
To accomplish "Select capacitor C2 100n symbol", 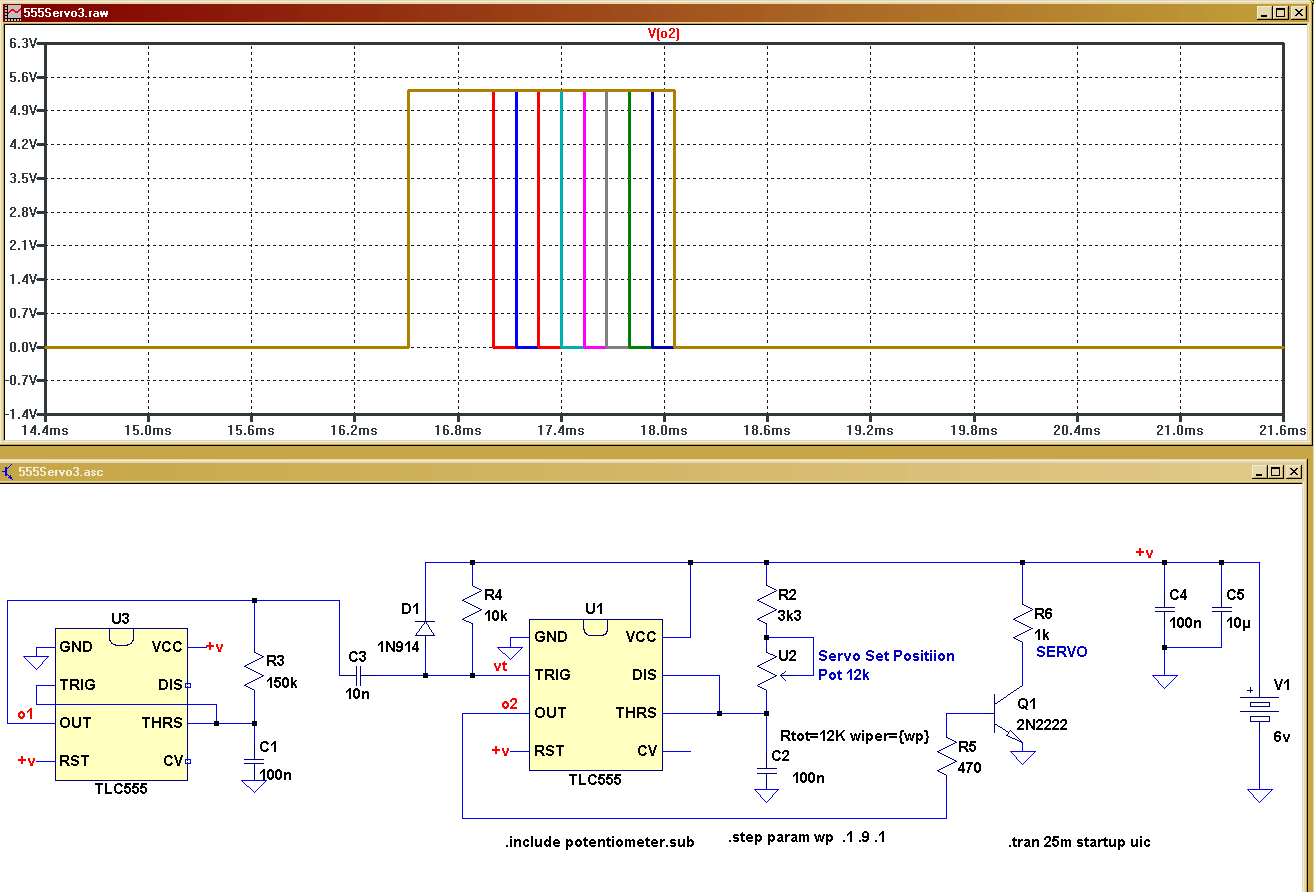I will 766,773.
